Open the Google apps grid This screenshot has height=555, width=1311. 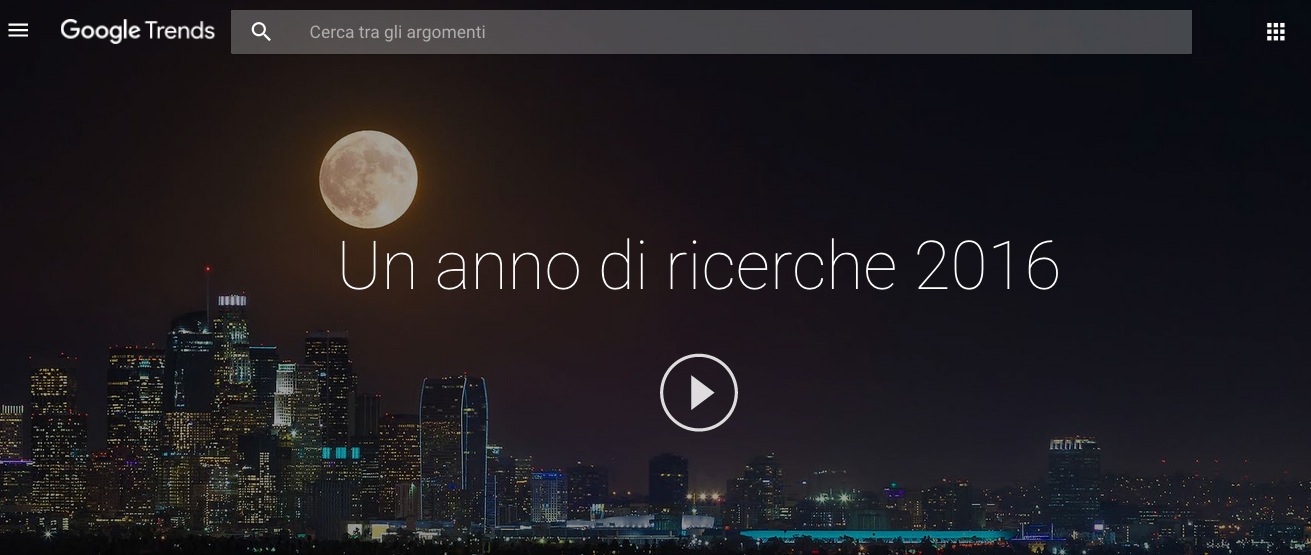(x=1275, y=32)
